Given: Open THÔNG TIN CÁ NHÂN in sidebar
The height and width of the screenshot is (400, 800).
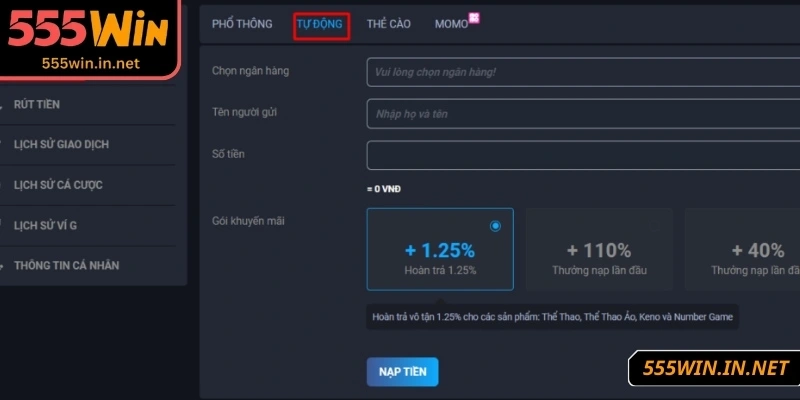Looking at the screenshot, I should coord(66,266).
